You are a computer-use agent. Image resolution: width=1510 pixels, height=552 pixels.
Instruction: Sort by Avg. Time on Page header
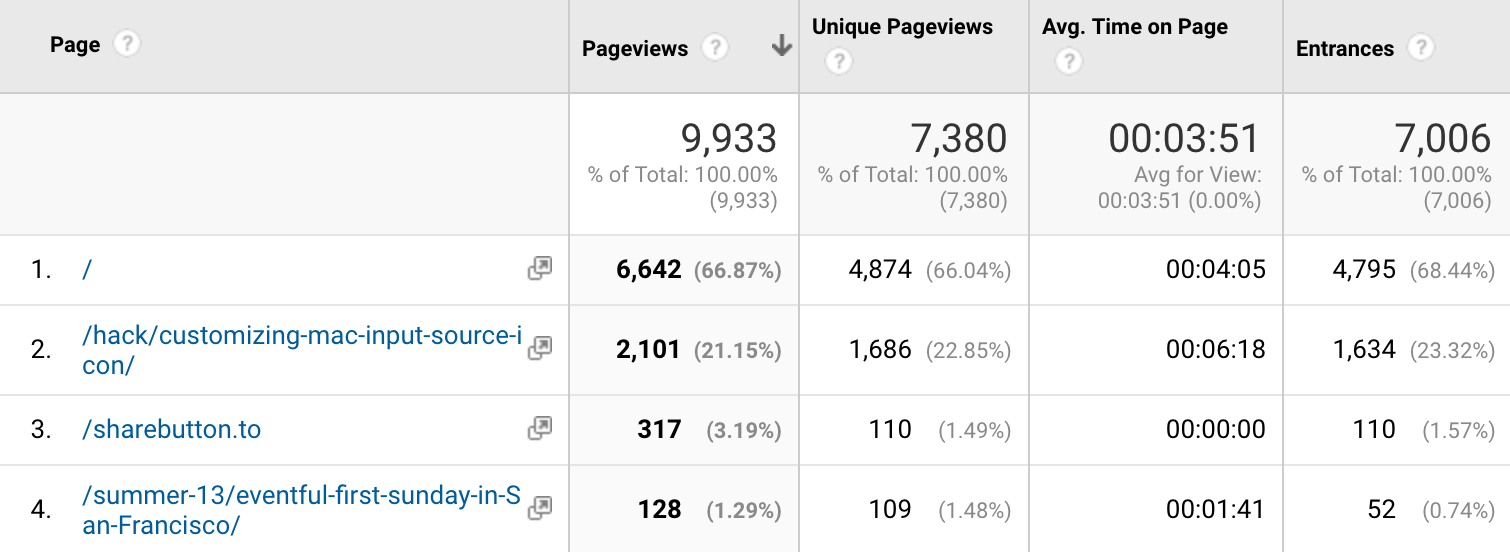[x=1134, y=27]
